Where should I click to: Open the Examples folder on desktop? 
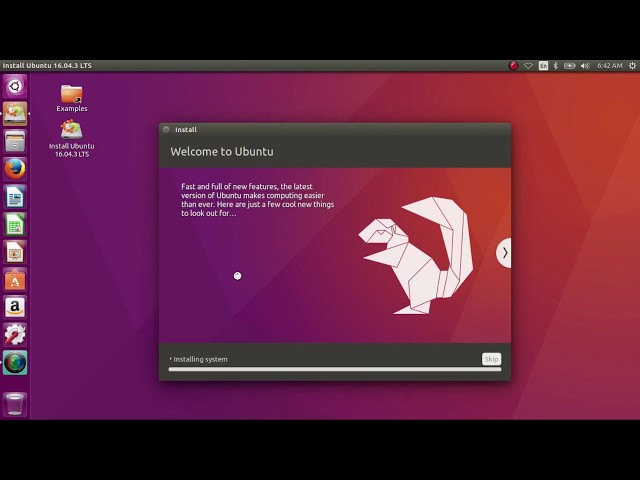72,98
